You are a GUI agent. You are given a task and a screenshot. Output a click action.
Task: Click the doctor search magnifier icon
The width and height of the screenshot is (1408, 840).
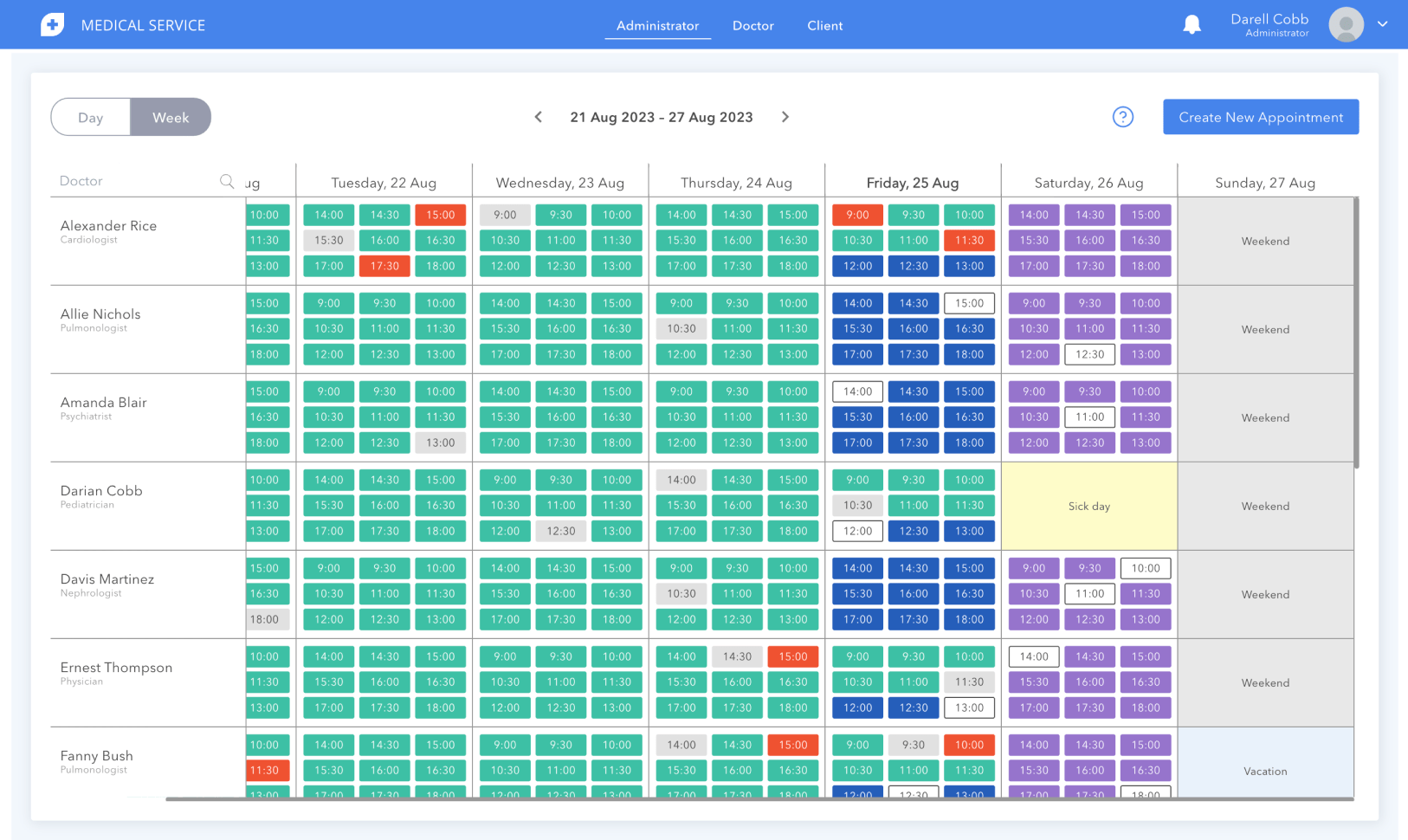click(x=227, y=181)
